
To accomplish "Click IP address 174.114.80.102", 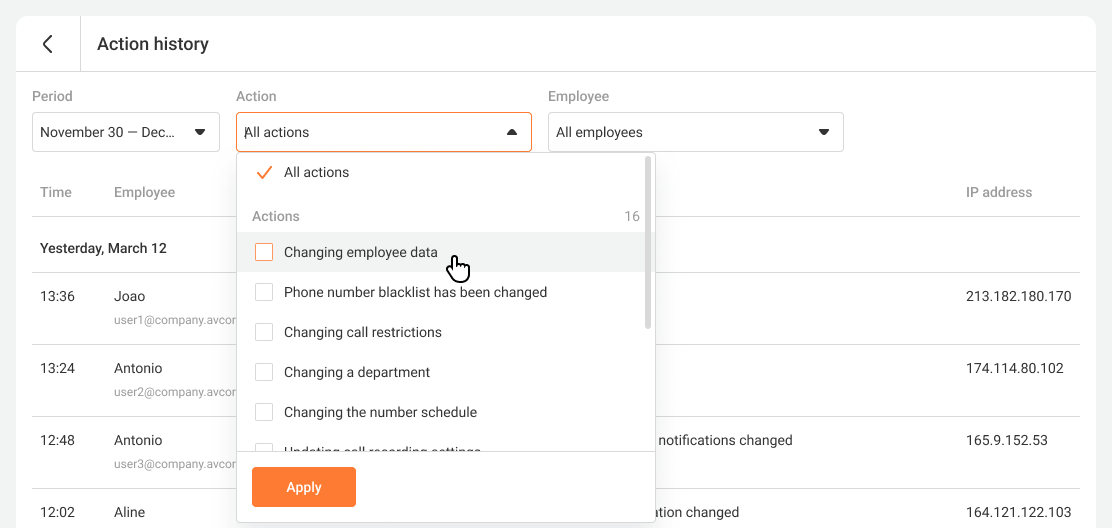I will click(1015, 368).
